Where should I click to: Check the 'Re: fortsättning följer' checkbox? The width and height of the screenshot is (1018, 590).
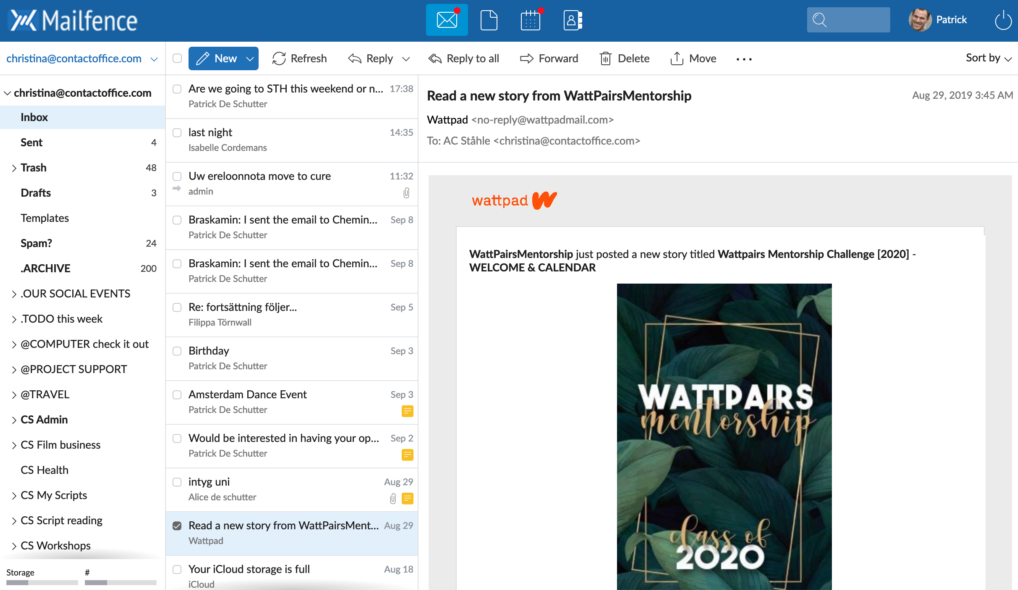(177, 307)
